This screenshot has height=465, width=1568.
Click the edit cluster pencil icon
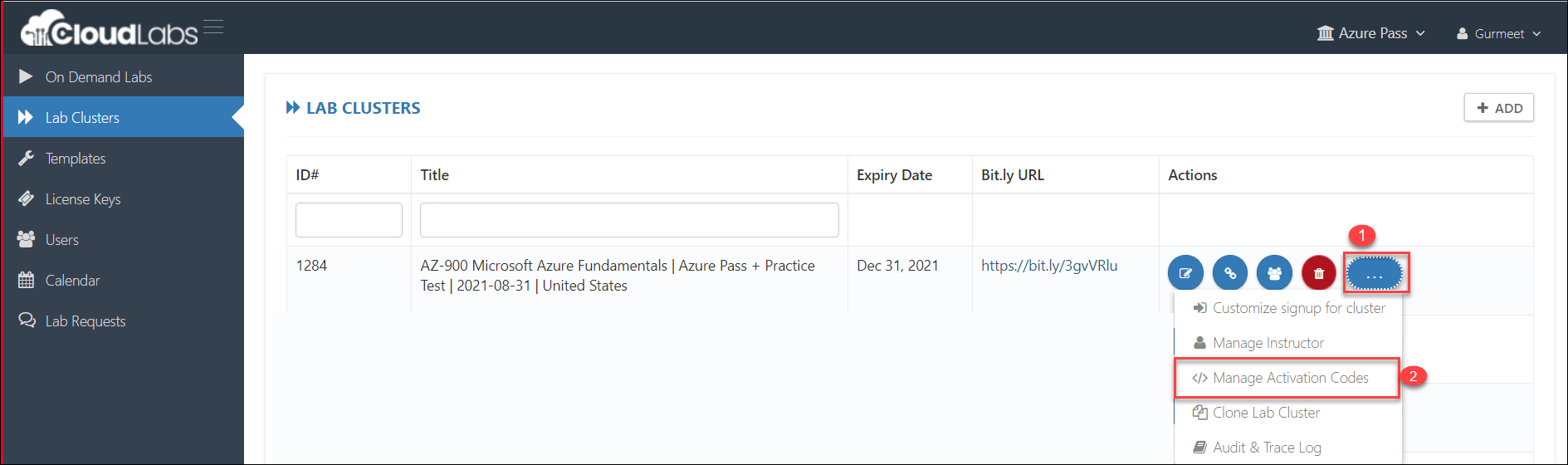coord(1185,273)
